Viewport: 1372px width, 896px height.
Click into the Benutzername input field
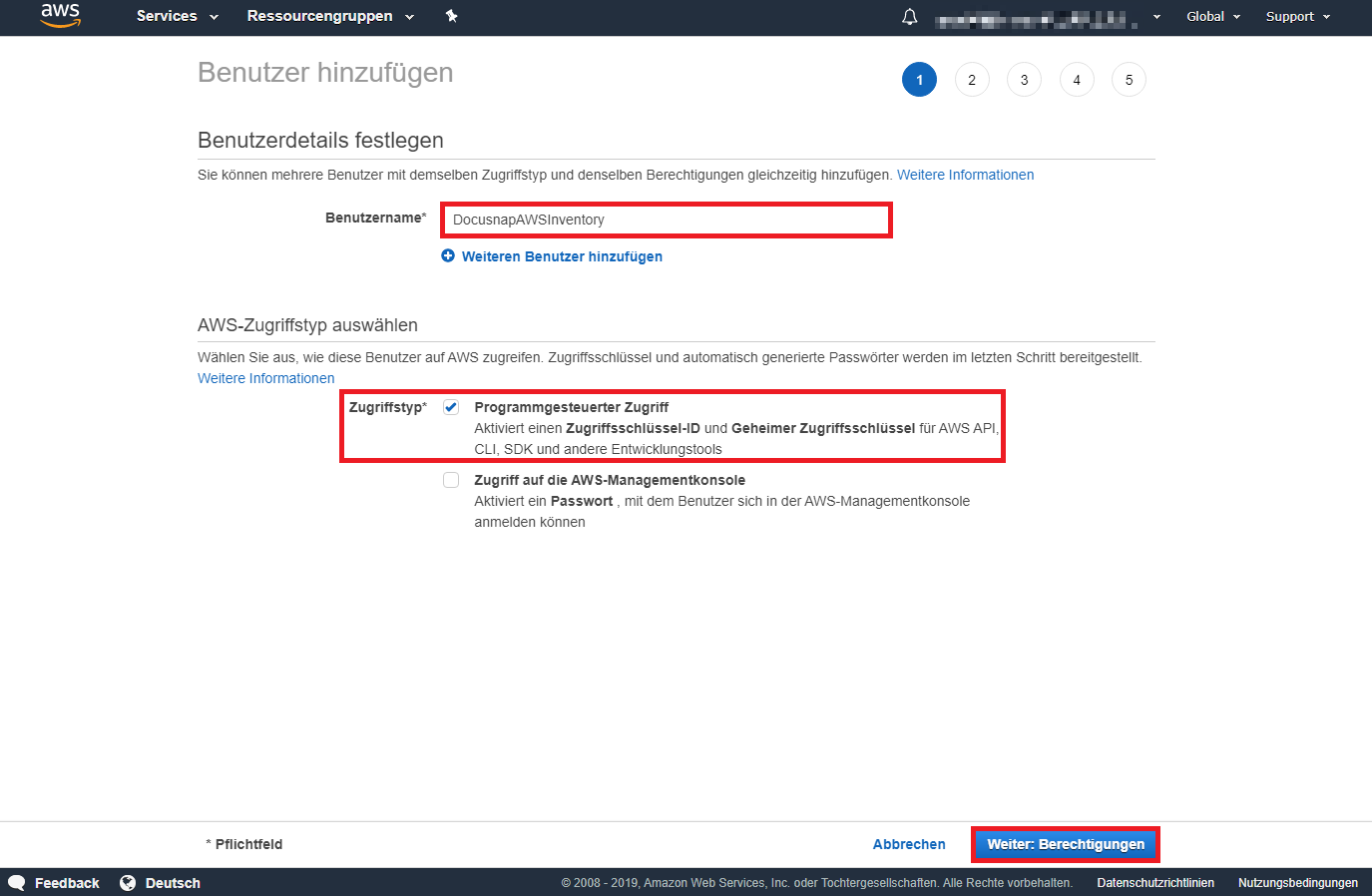[x=667, y=220]
